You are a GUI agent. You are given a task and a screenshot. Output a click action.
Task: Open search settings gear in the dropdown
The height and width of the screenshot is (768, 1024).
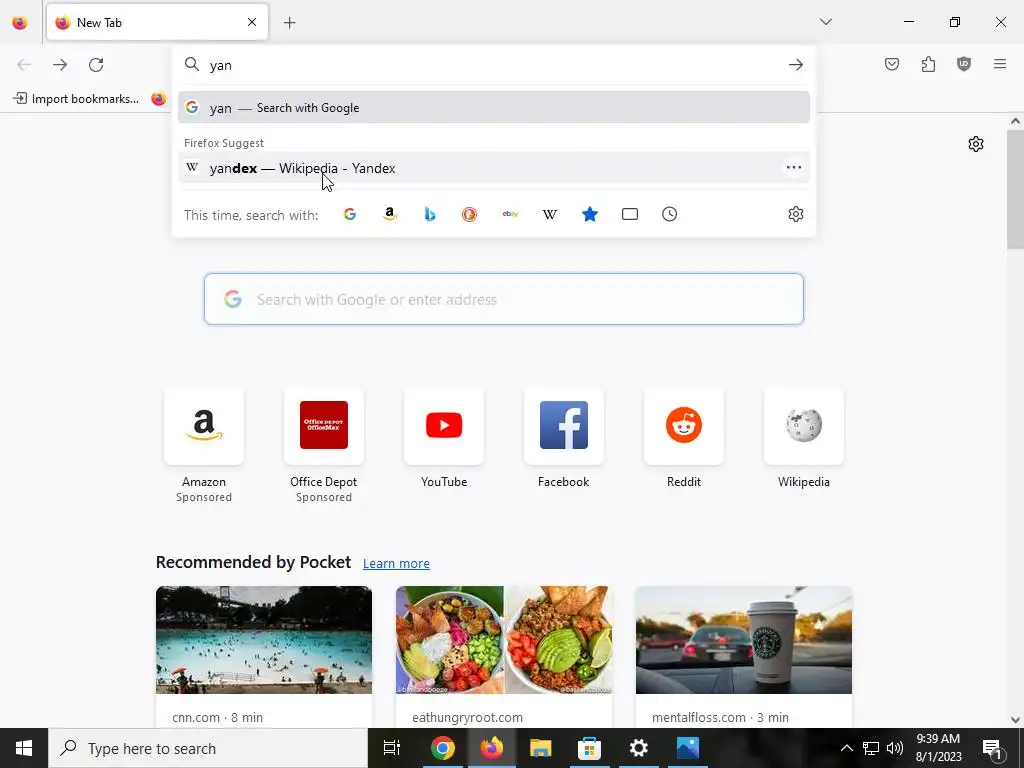(795, 214)
